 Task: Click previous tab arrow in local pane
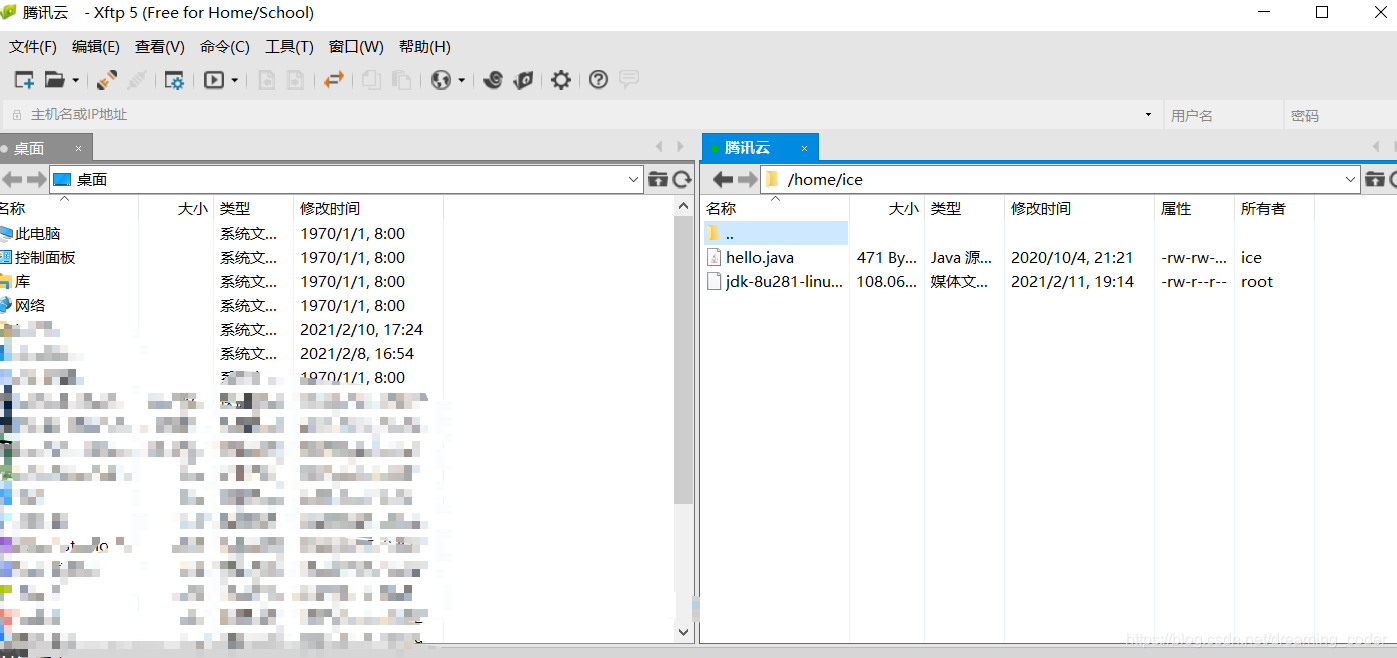(x=659, y=147)
